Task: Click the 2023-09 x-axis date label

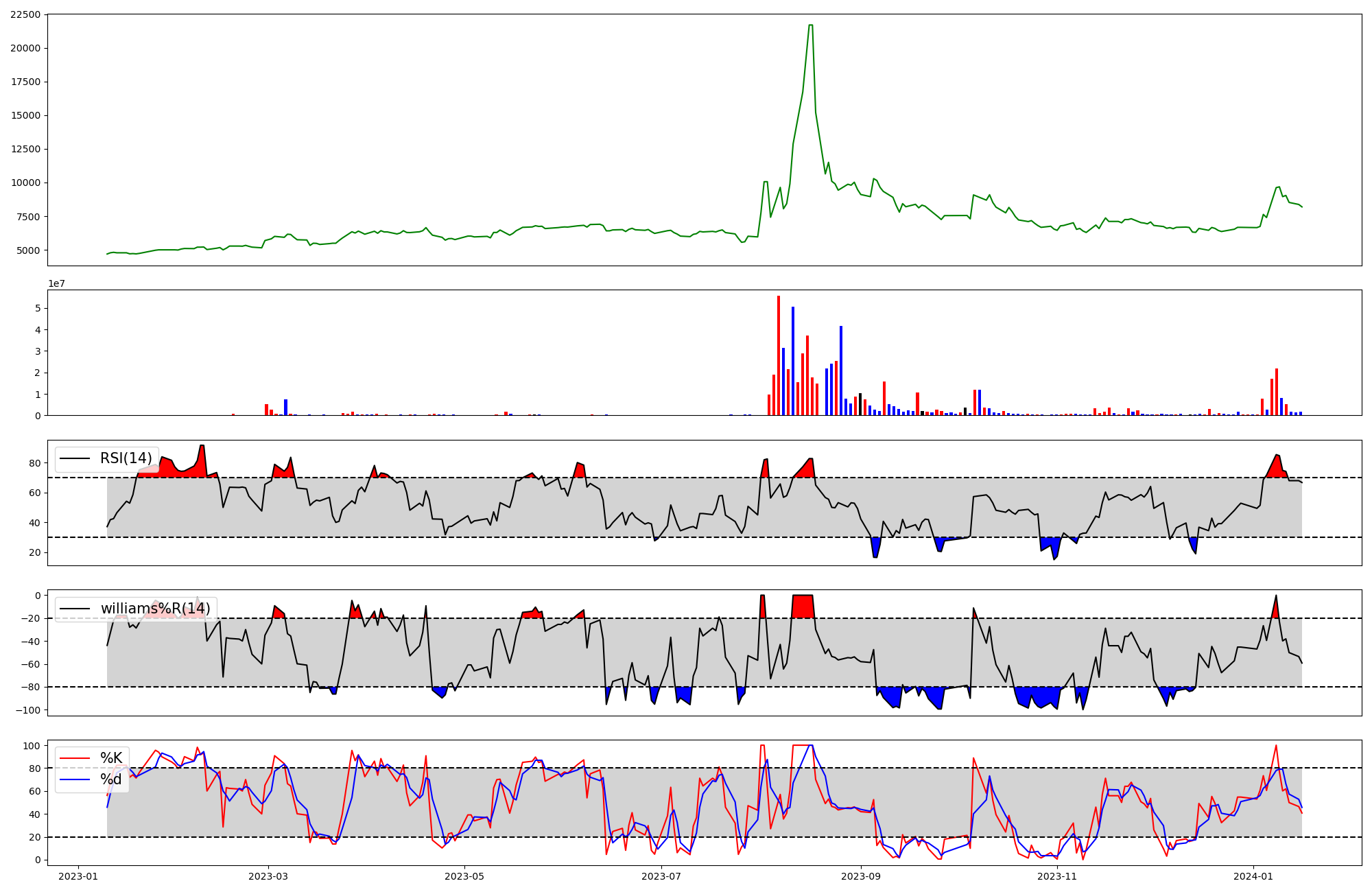Action: pyautogui.click(x=860, y=876)
